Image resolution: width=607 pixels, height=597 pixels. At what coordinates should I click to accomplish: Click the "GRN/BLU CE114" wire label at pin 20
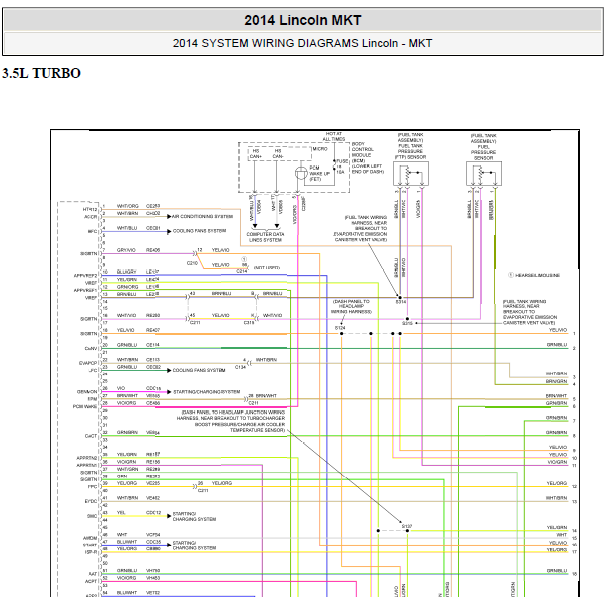click(138, 345)
